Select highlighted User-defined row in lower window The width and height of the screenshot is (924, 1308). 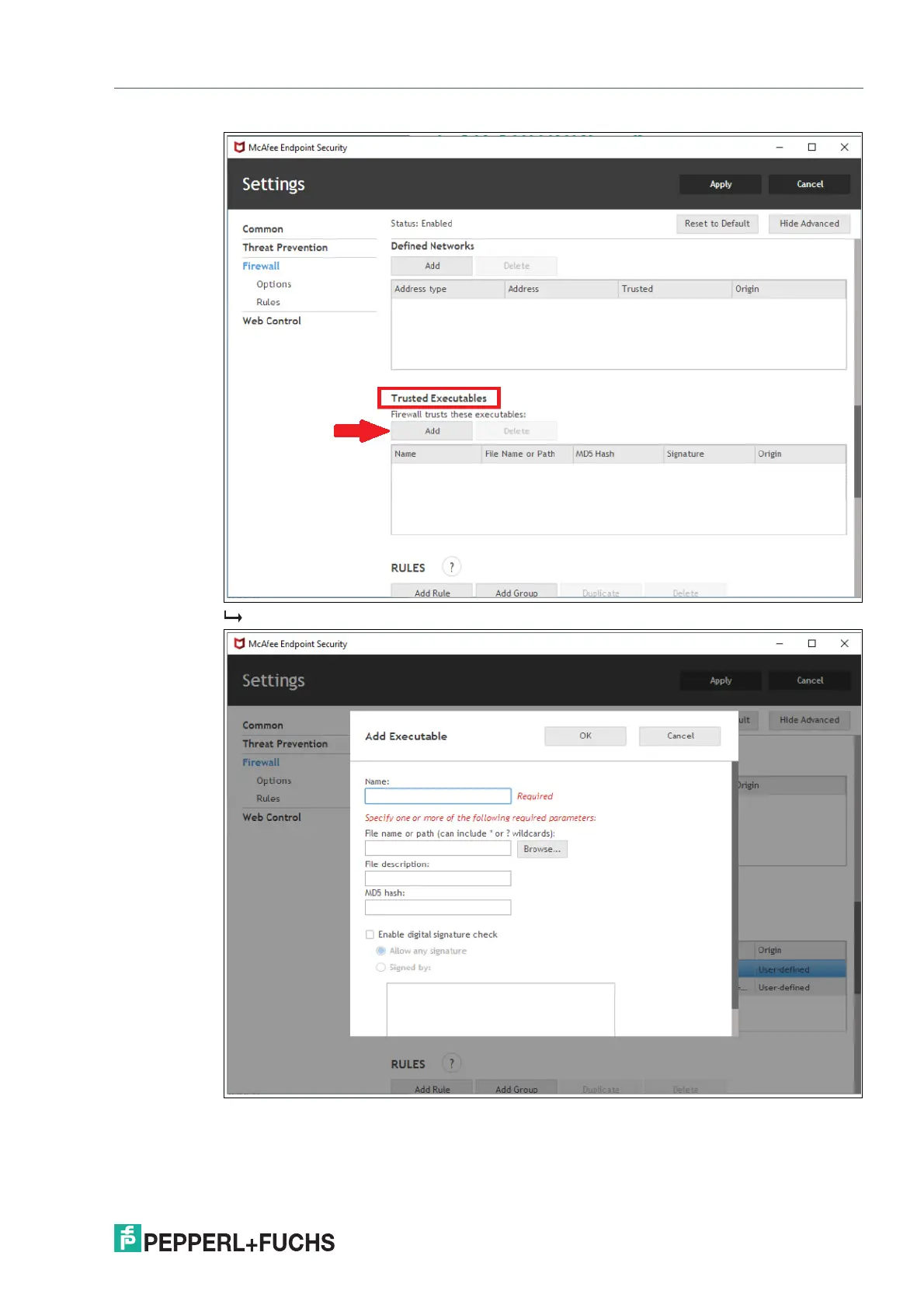click(791, 969)
